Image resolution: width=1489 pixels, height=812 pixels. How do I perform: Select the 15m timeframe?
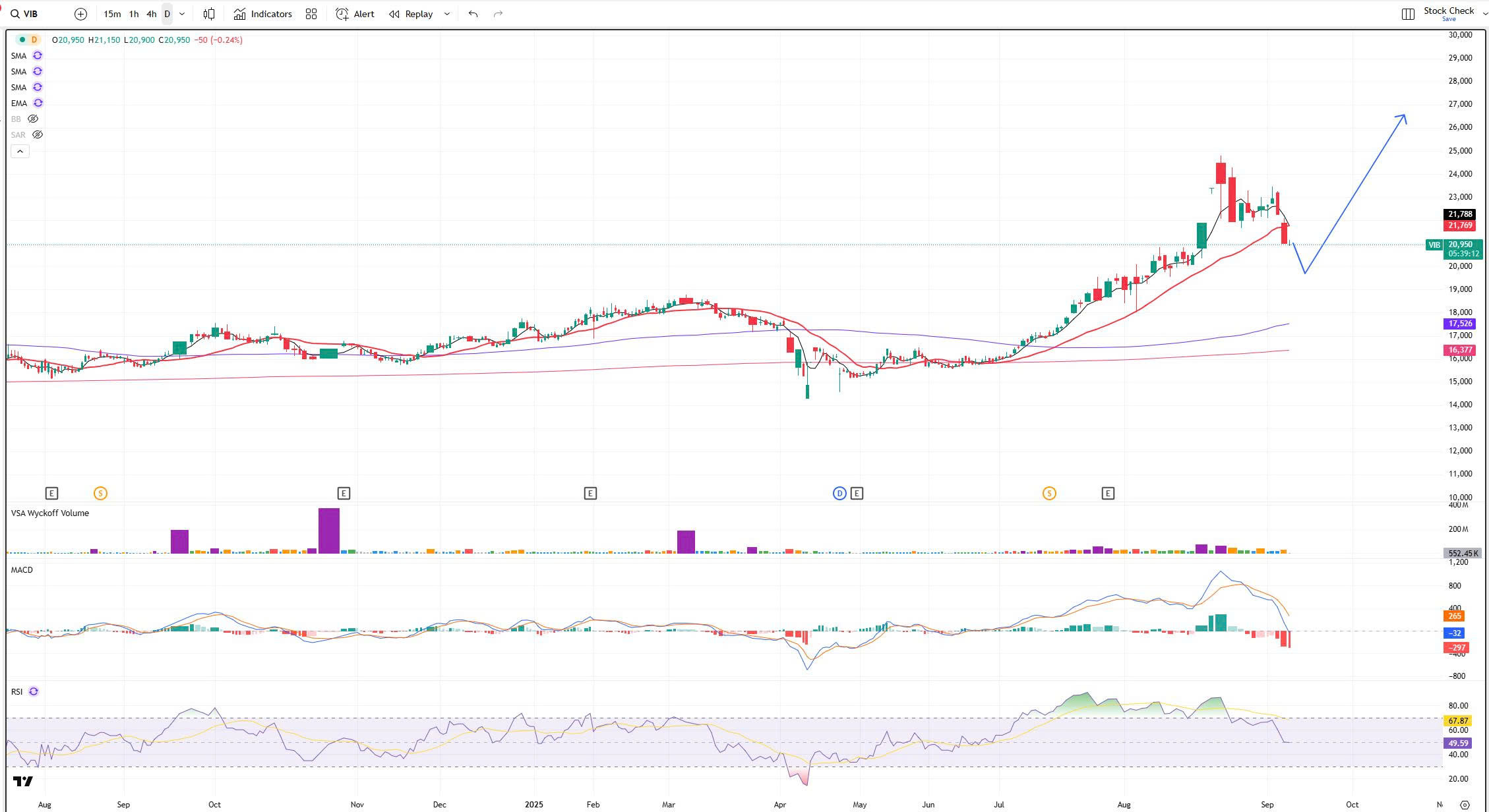pos(112,14)
